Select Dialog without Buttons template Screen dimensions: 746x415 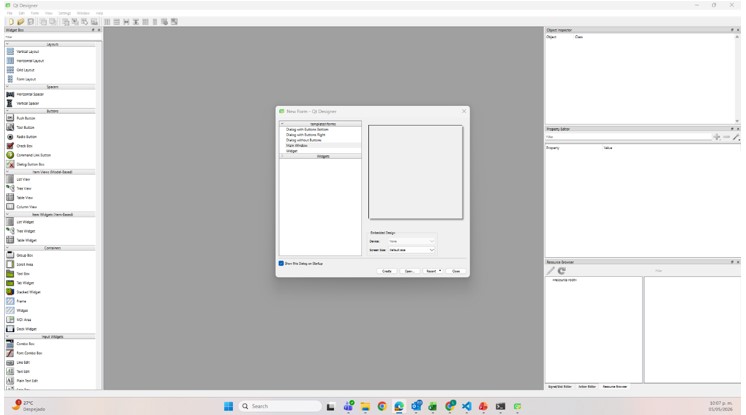point(304,140)
